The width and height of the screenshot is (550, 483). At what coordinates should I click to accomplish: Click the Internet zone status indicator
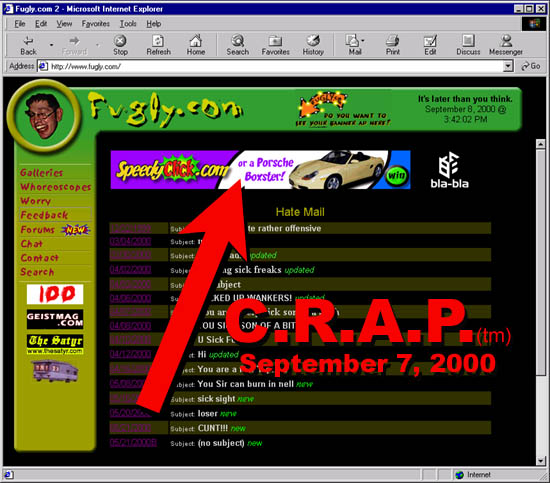[474, 475]
